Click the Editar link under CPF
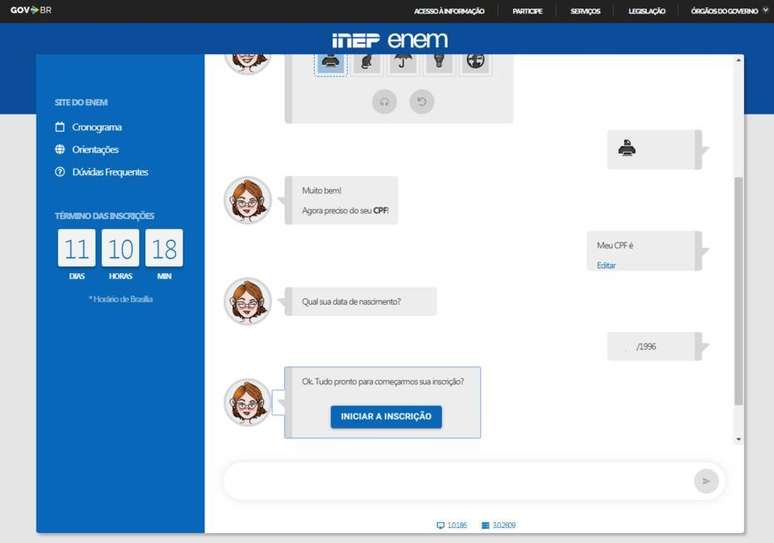This screenshot has height=543, width=774. (x=606, y=265)
